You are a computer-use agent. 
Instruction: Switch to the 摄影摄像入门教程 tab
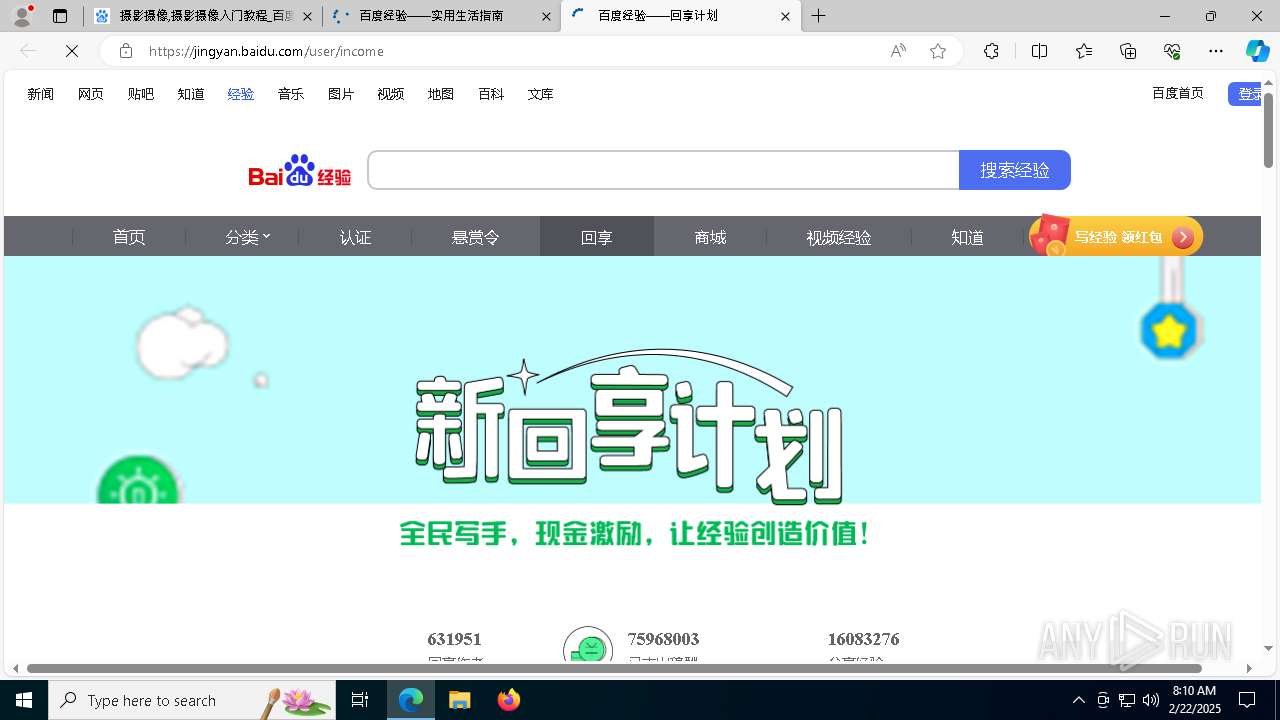pos(203,16)
